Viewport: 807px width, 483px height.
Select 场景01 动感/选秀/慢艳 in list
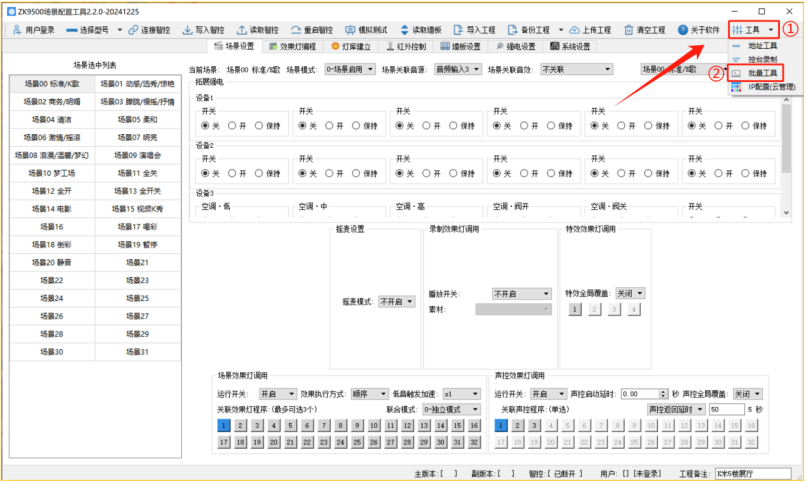pyautogui.click(x=137, y=84)
